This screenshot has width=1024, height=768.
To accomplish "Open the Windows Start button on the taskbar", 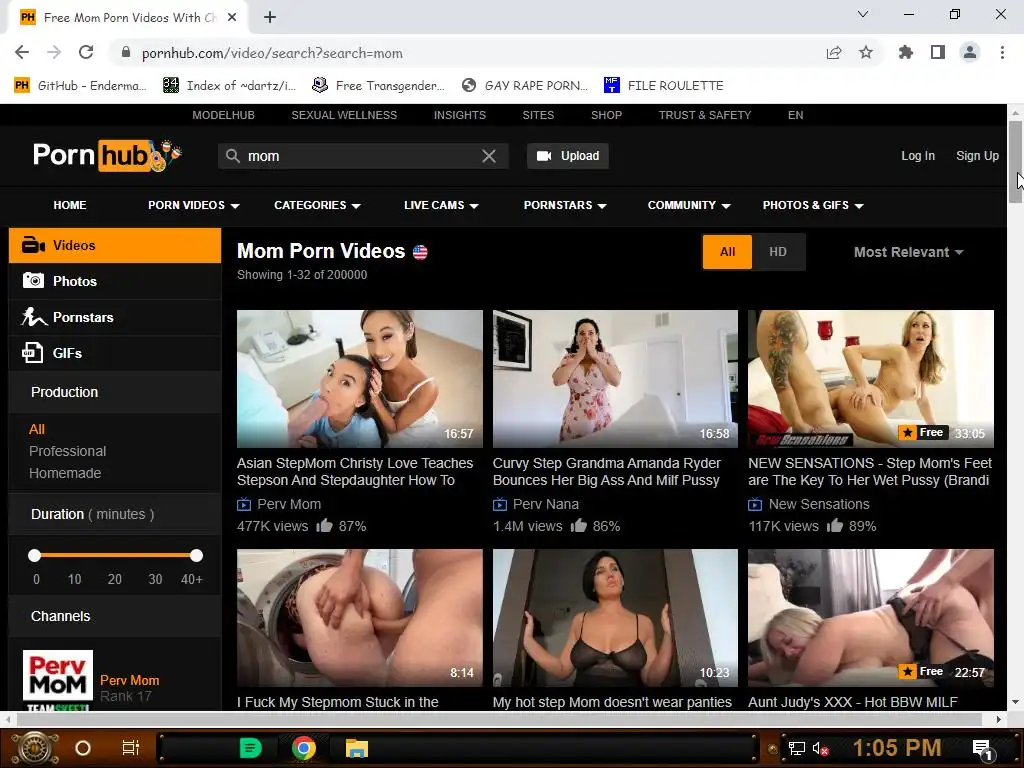I will coord(35,748).
